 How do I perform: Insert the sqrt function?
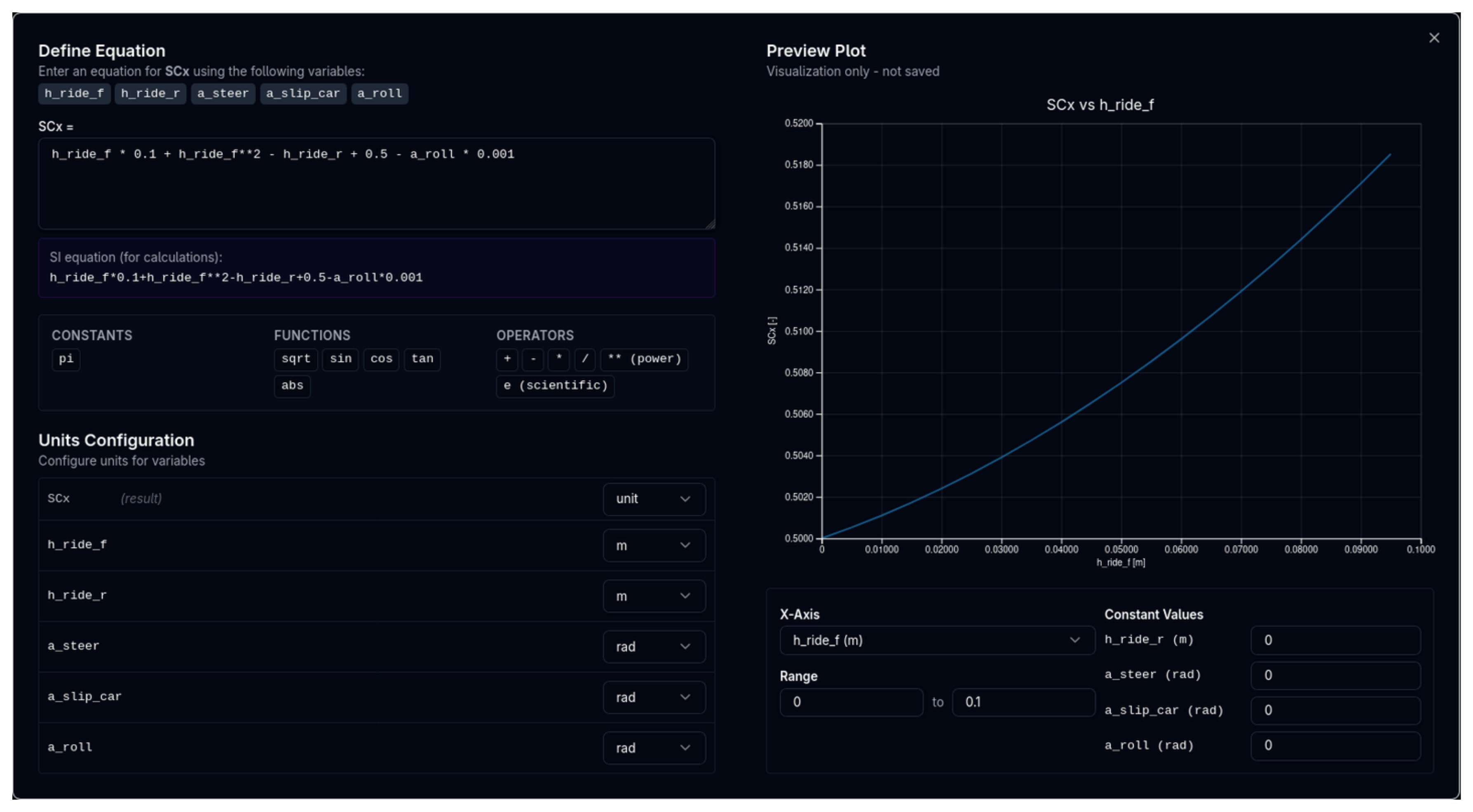[x=296, y=359]
